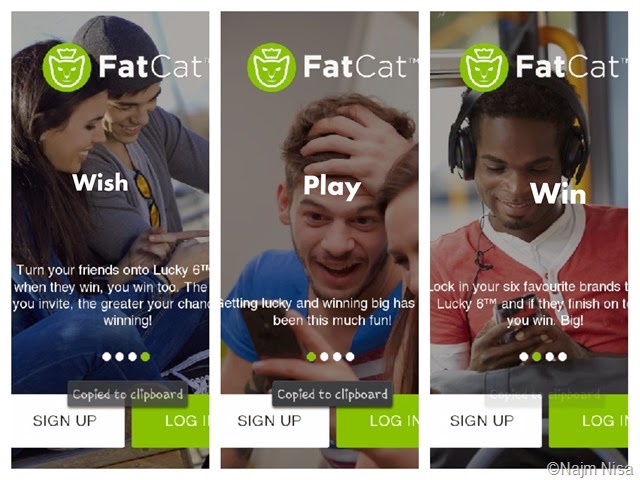640x480 pixels.
Task: Click FatCat cat logo on Play screen
Action: 271,67
